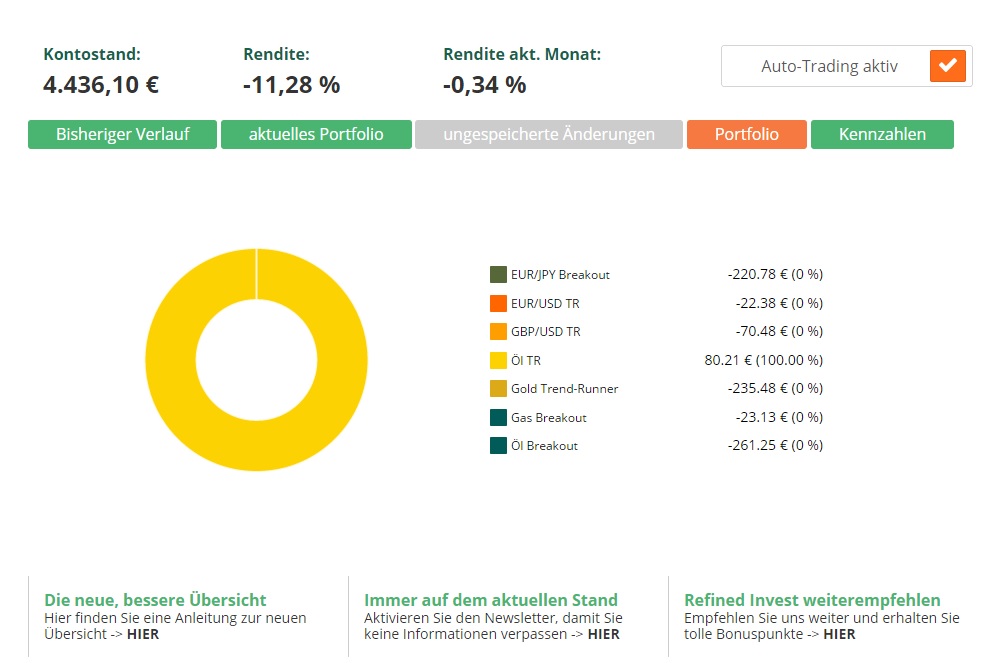Screen dimensions: 993x663
Task: Click the Gold Trend-Runner legend swatch
Action: (x=498, y=388)
